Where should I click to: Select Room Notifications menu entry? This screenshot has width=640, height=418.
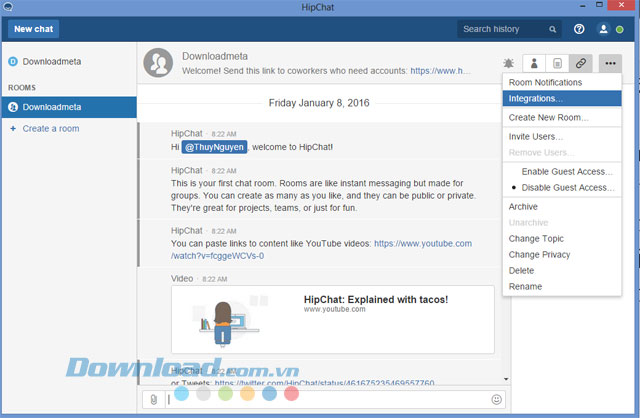562,82
